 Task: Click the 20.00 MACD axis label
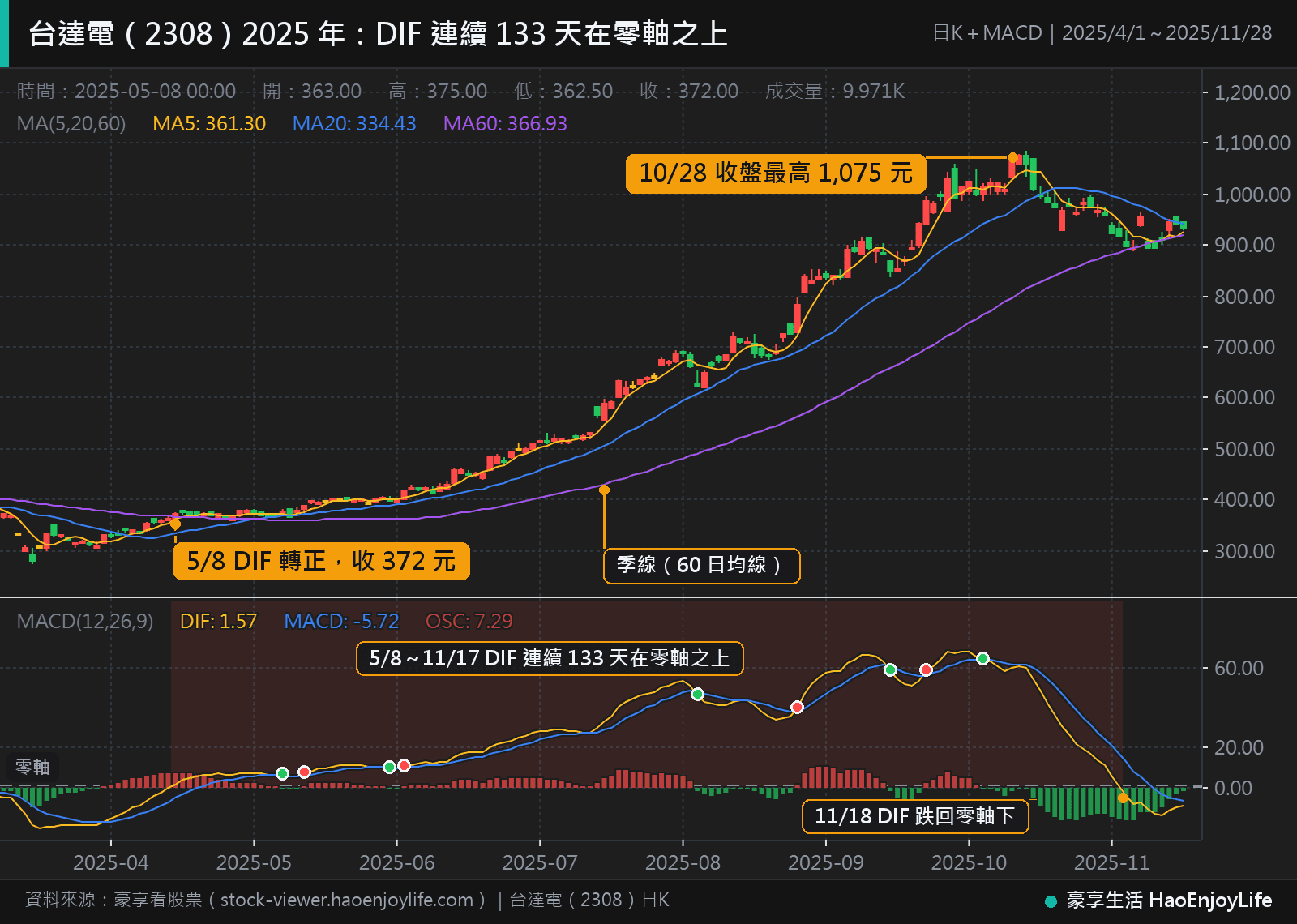pos(1239,747)
